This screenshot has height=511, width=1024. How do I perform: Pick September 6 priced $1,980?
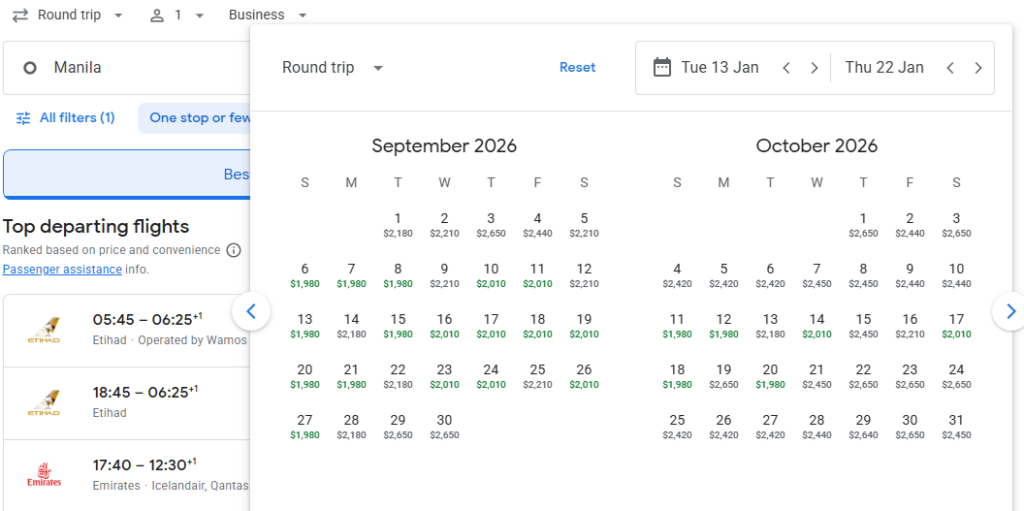pyautogui.click(x=305, y=275)
